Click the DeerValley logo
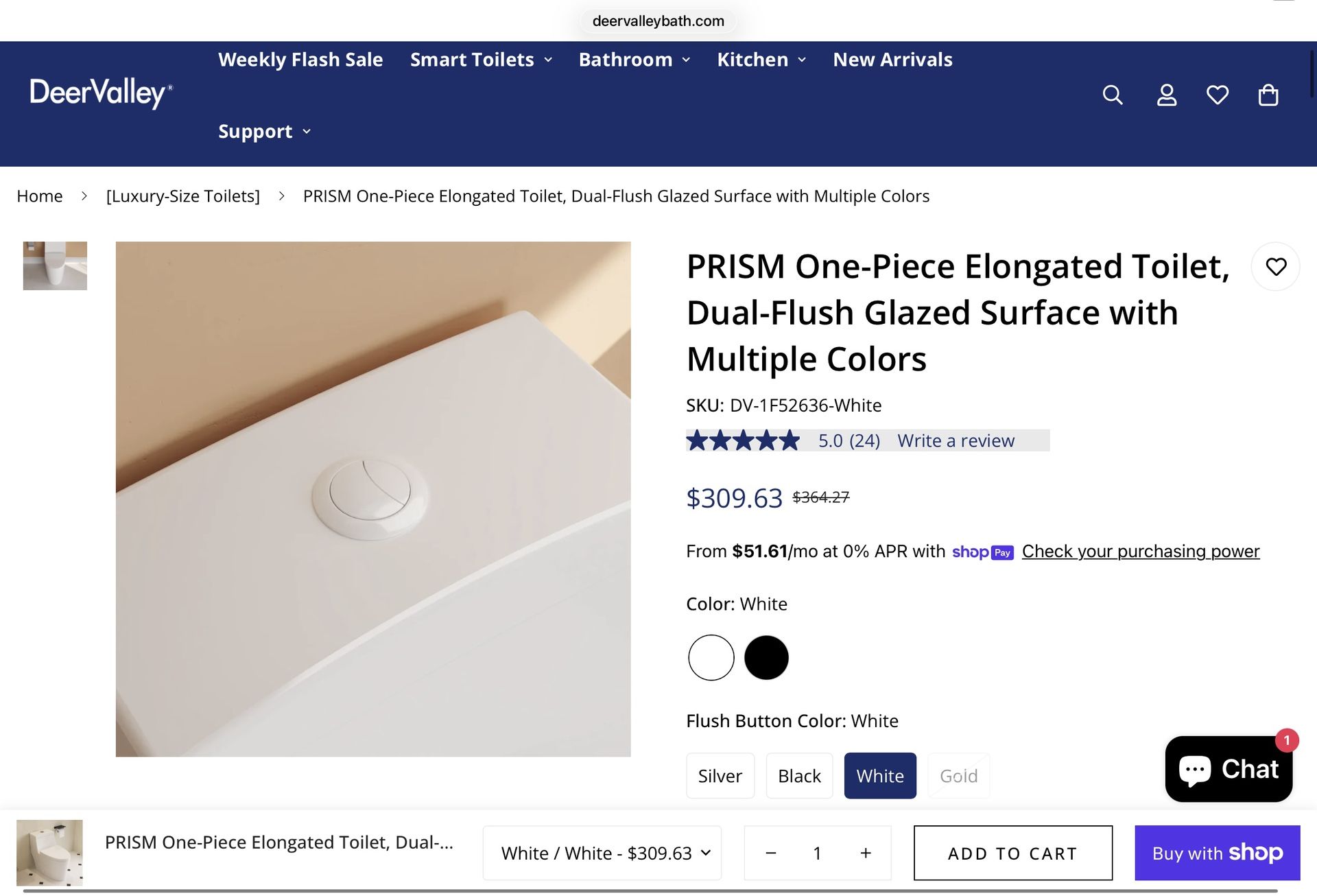1317x896 pixels. click(99, 93)
